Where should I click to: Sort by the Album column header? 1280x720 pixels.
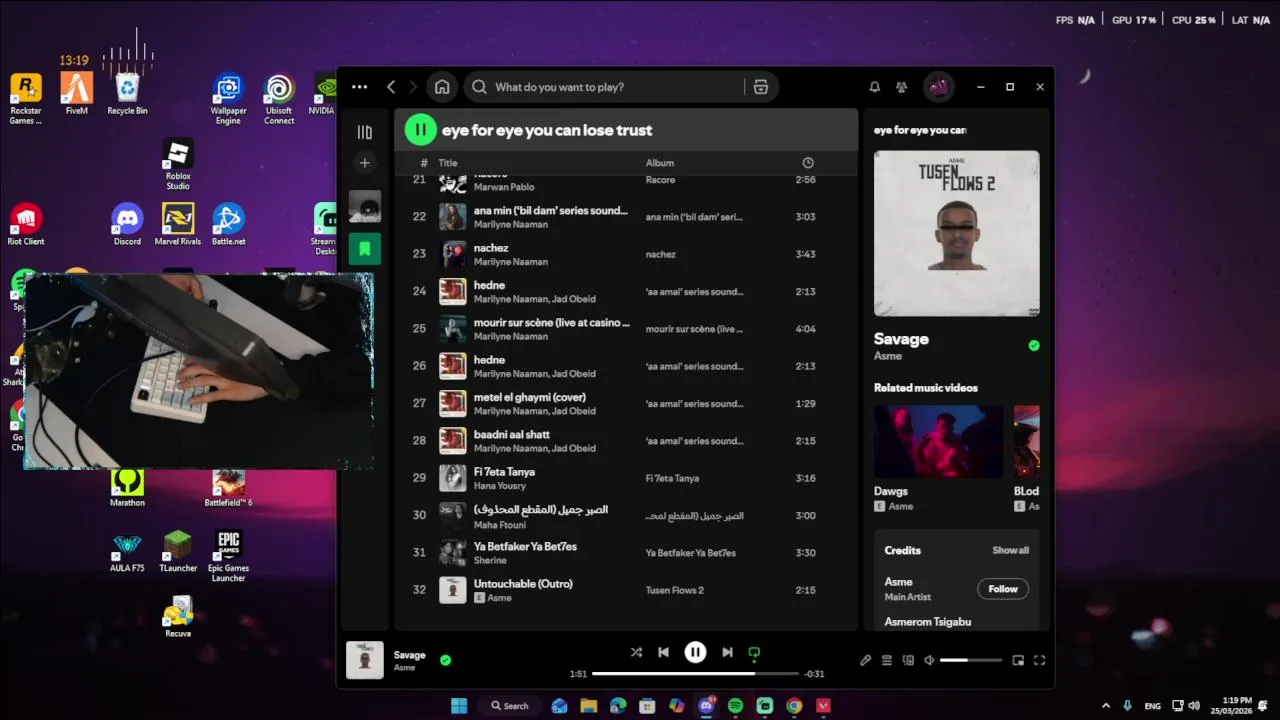[660, 163]
